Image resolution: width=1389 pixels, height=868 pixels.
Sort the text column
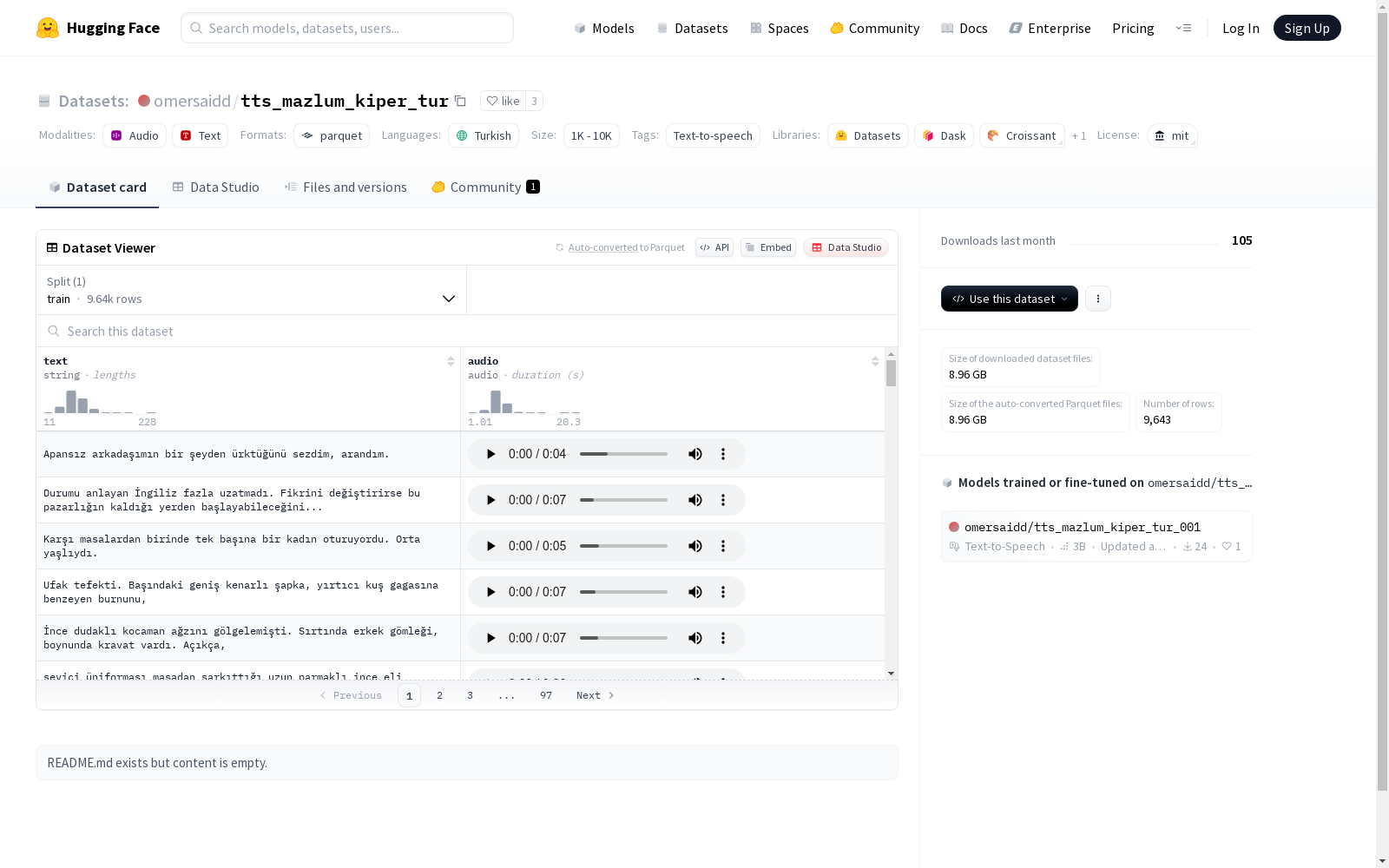pos(451,361)
